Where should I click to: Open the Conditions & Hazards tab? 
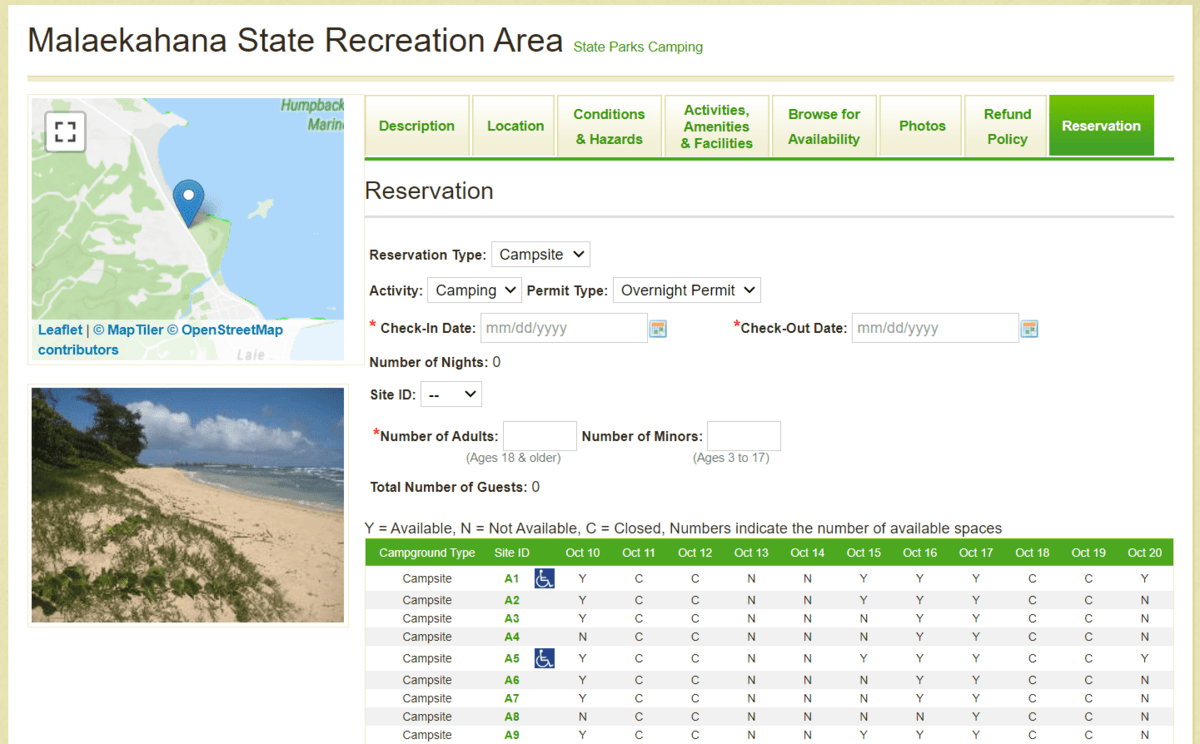(x=609, y=126)
